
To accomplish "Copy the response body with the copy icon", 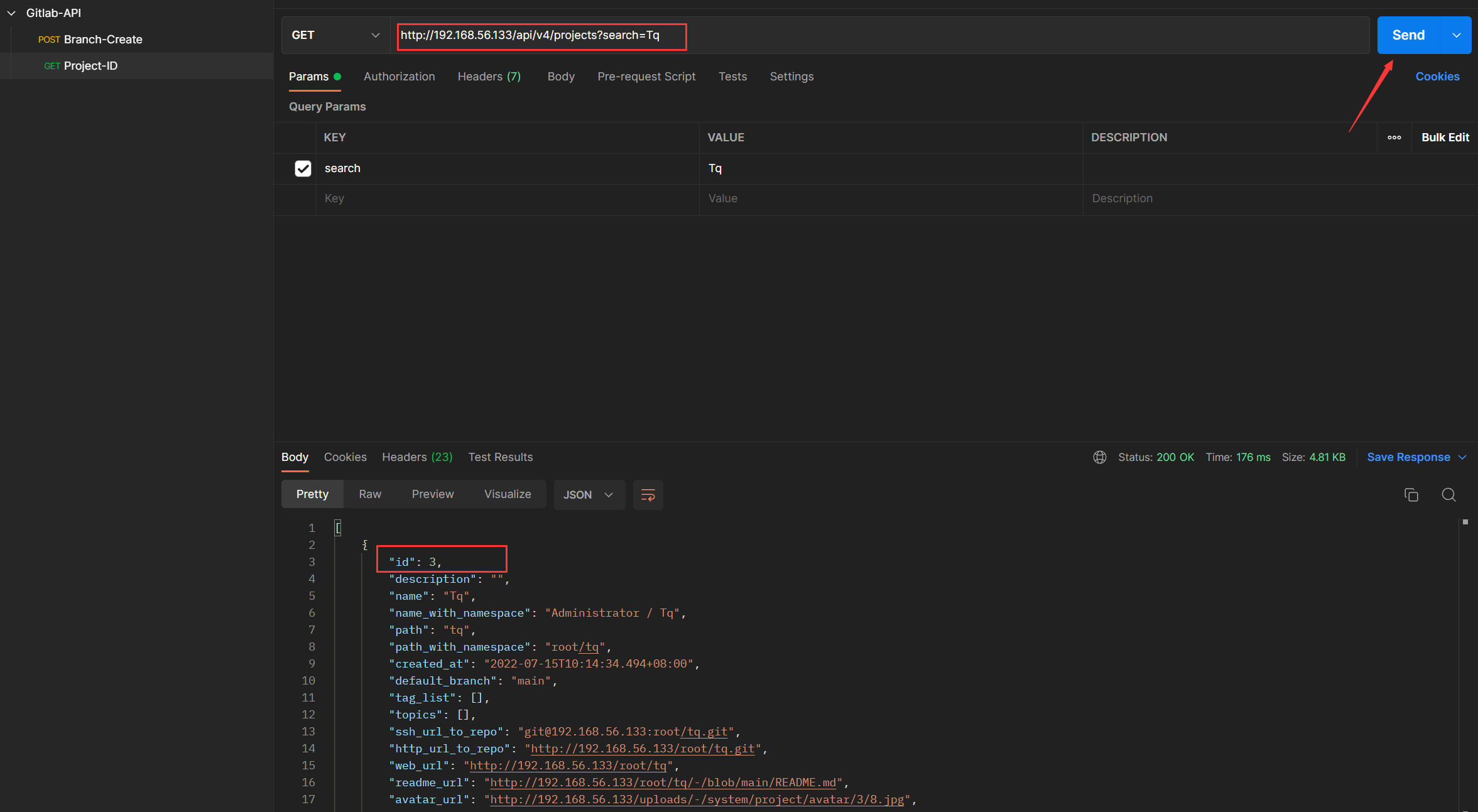I will [1411, 495].
